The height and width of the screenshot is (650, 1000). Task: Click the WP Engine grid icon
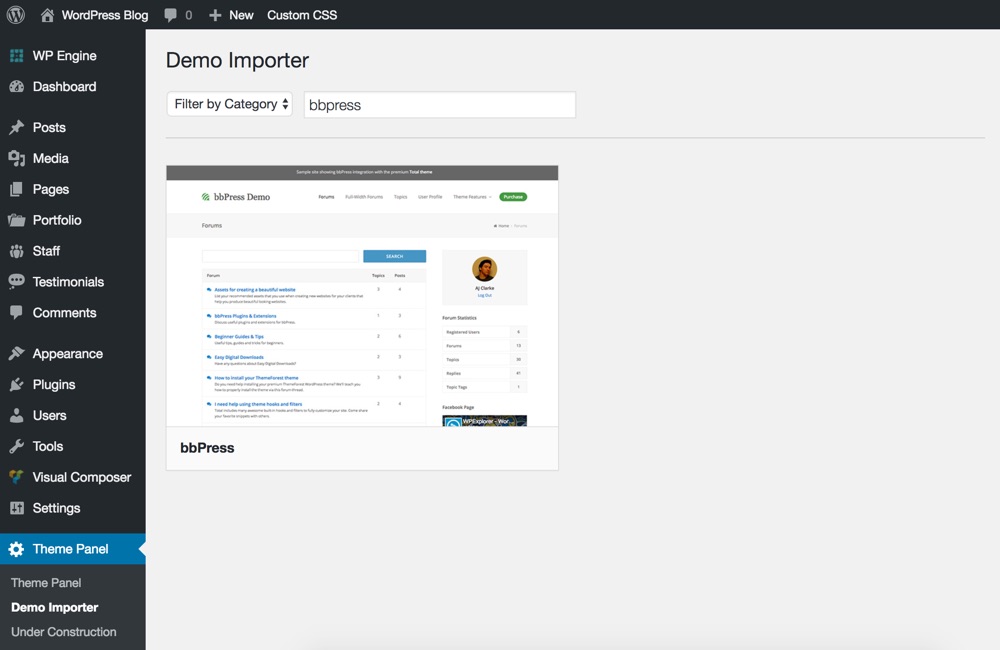point(17,55)
